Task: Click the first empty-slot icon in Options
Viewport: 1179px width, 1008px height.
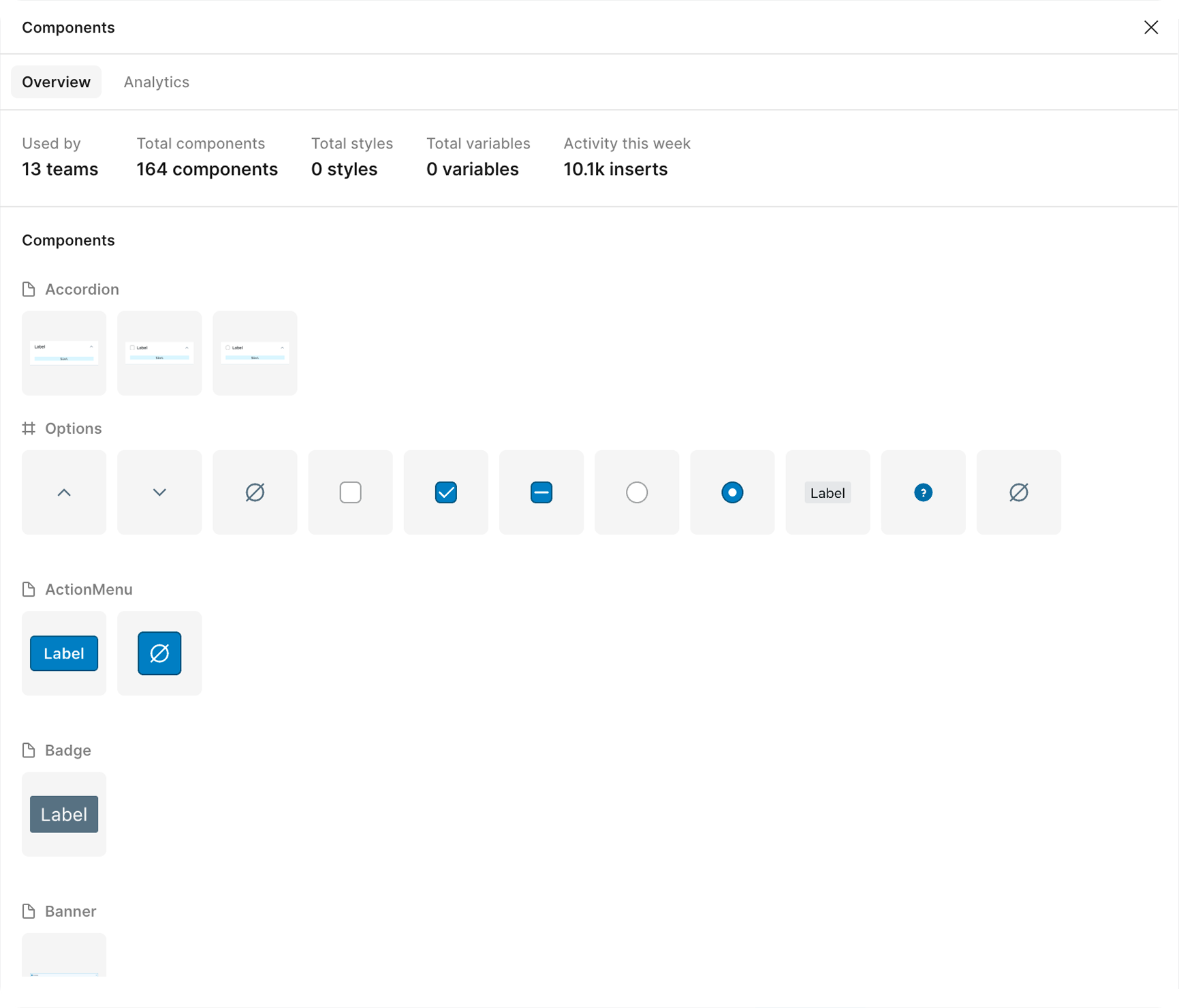Action: (x=255, y=492)
